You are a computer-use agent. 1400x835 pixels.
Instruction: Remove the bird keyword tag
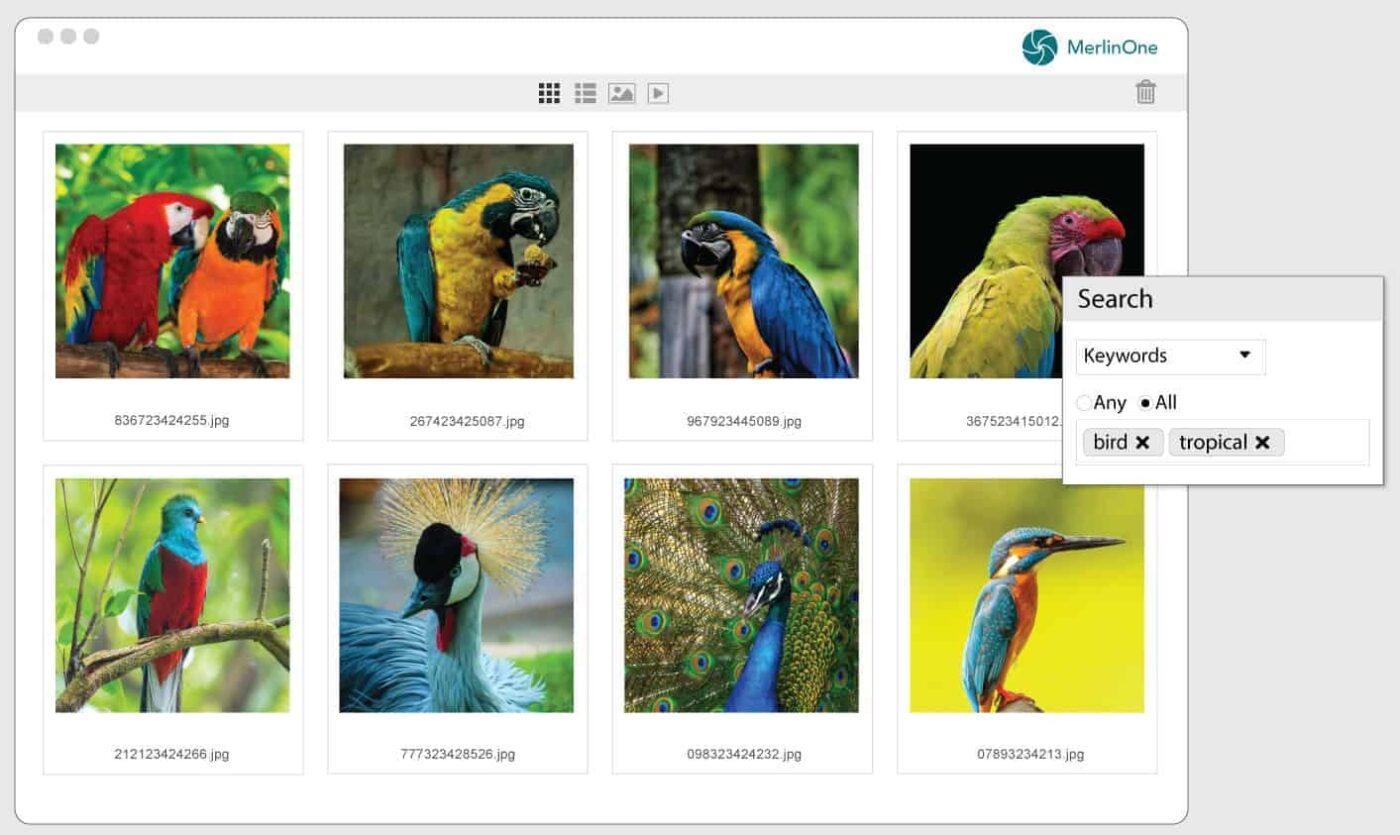point(1142,443)
